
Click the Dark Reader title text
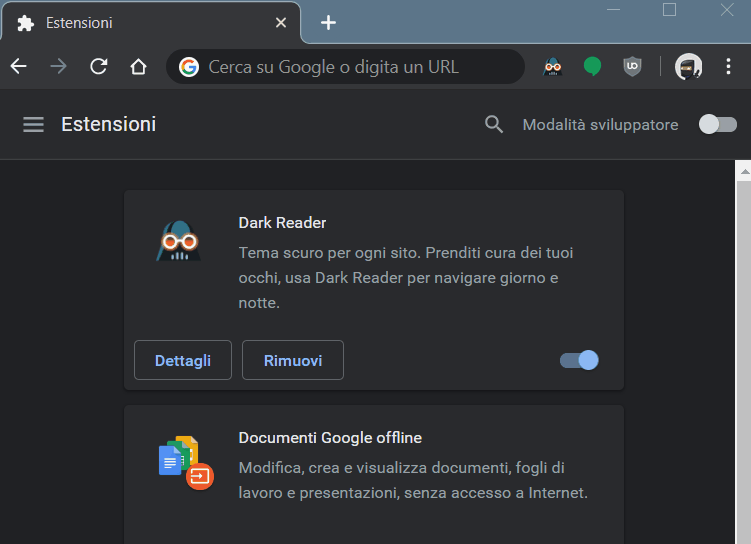[x=282, y=223]
